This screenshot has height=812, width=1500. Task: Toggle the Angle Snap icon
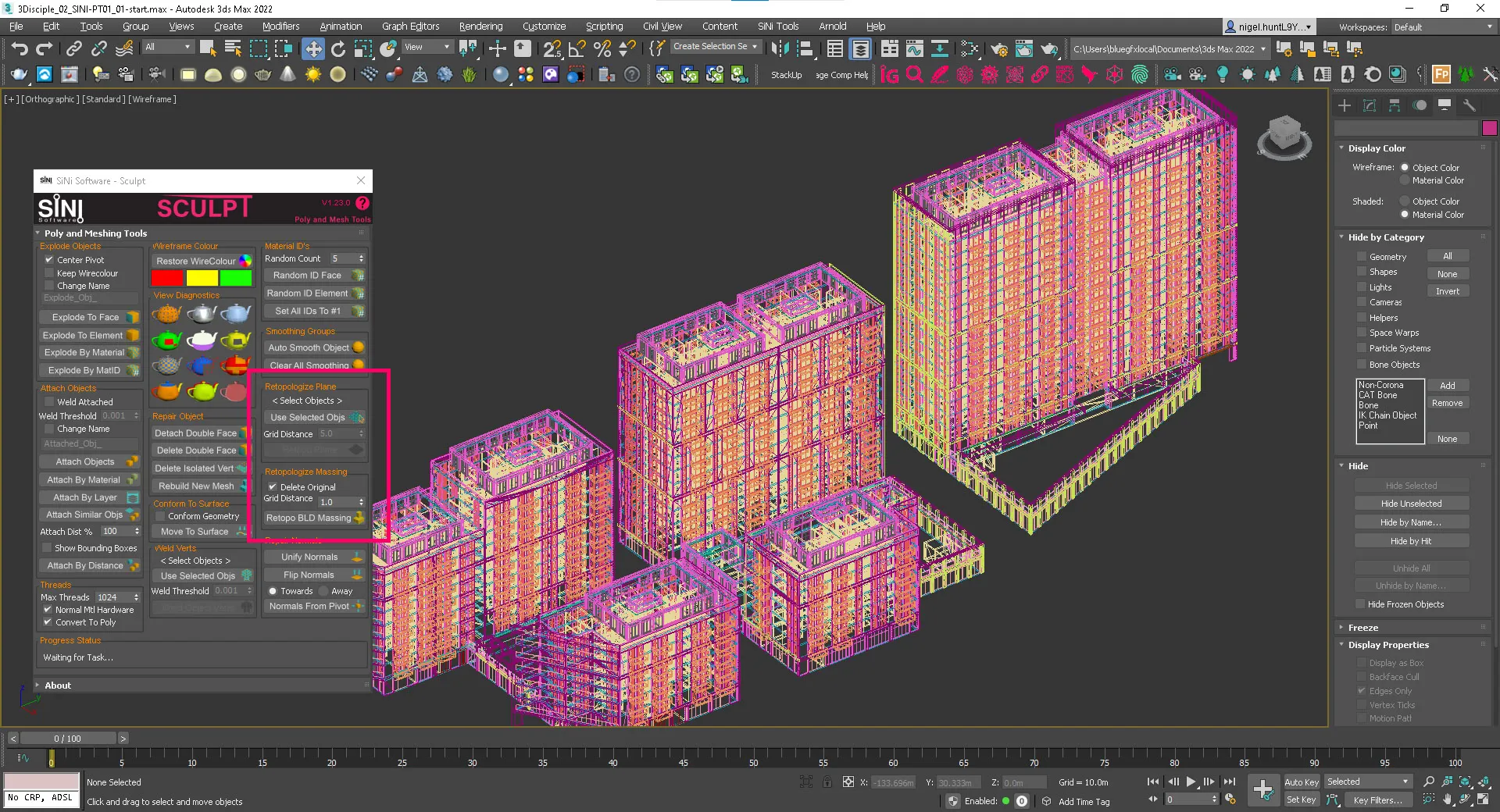point(577,48)
